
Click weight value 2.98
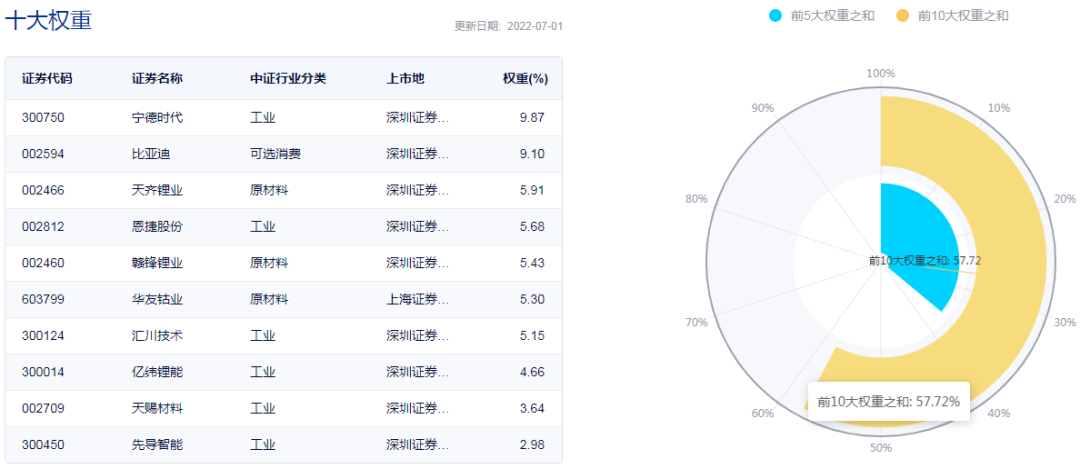point(532,445)
